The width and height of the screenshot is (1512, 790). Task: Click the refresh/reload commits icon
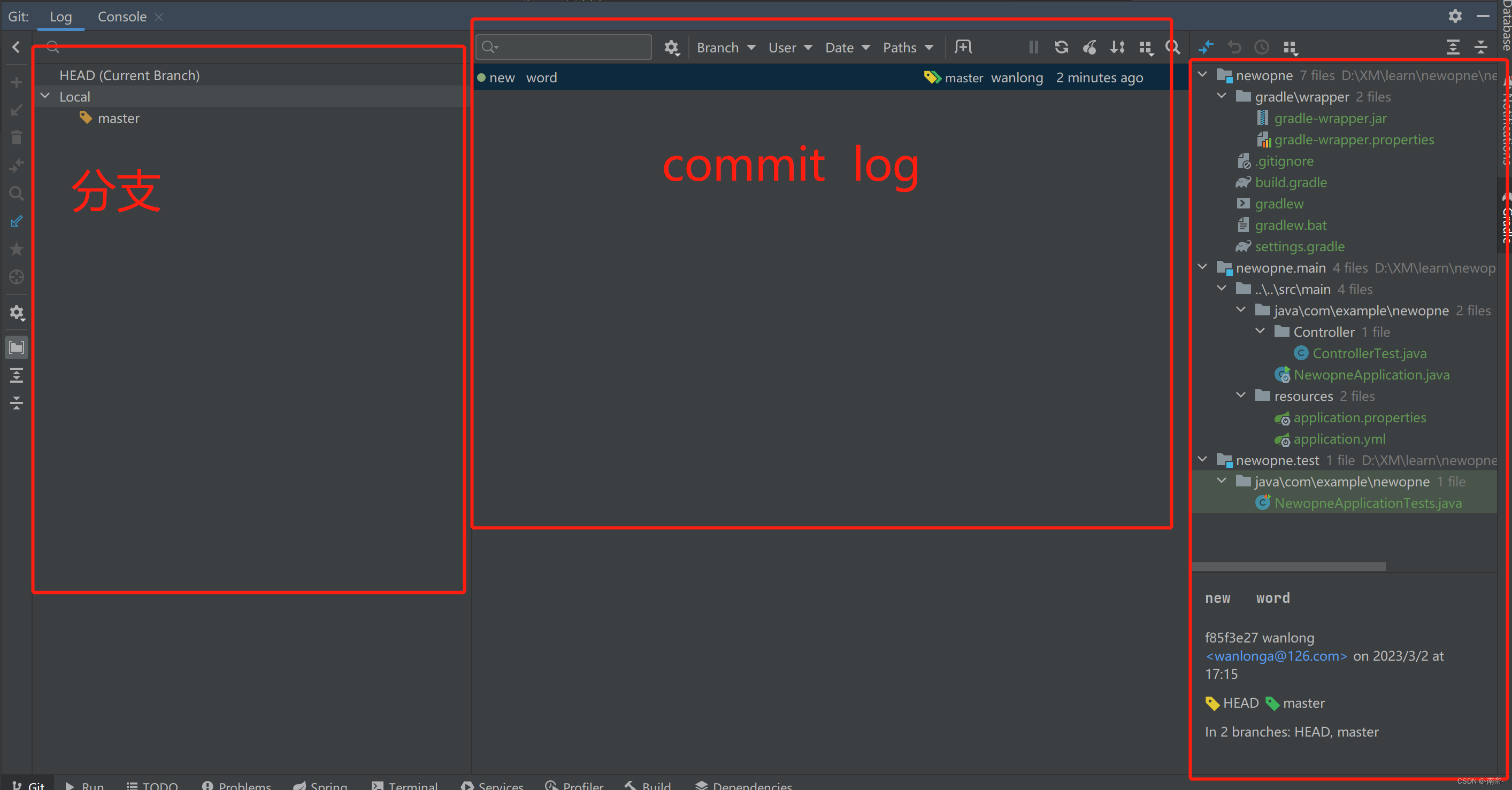(1062, 48)
